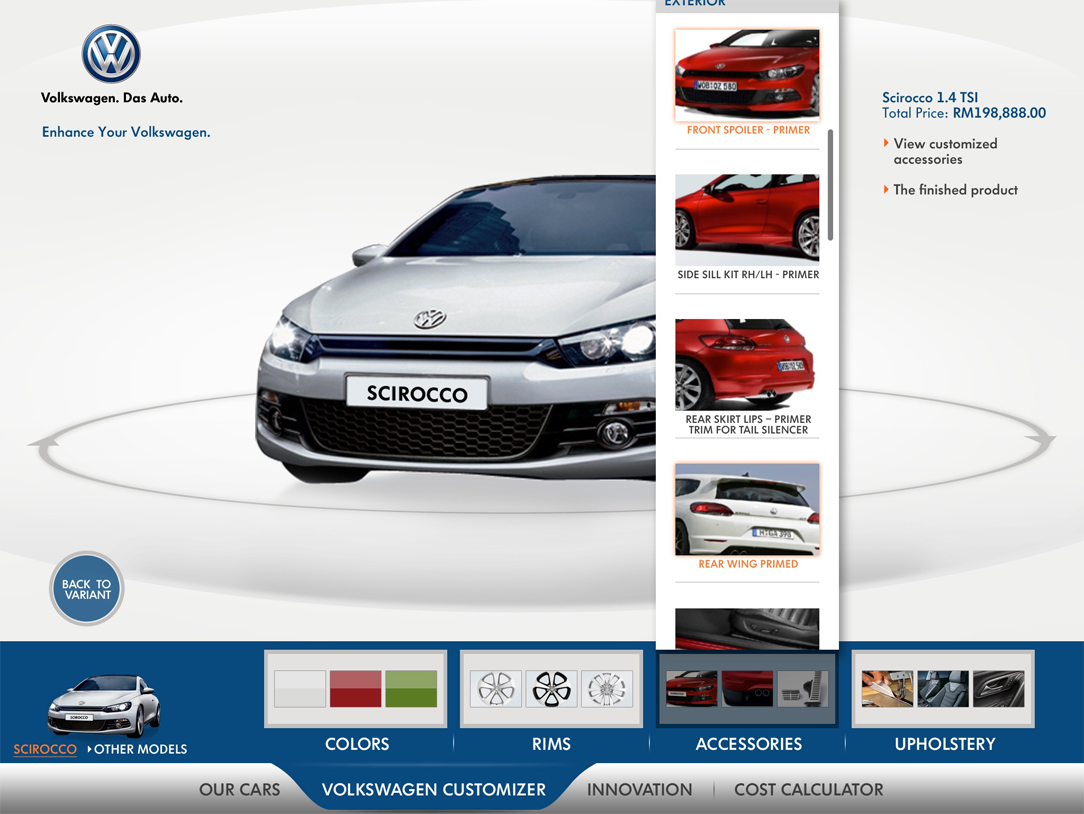1084x814 pixels.
Task: Select the Rear Skirt Lips accessory
Action: (747, 364)
